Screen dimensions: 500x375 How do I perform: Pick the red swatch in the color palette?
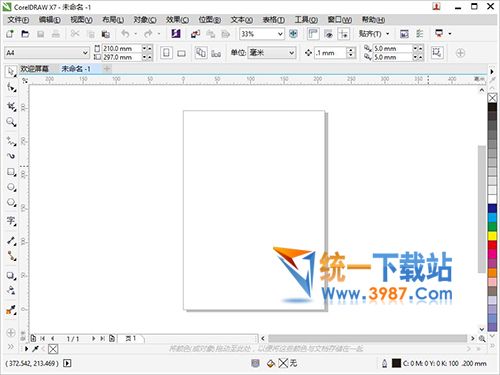[x=492, y=245]
